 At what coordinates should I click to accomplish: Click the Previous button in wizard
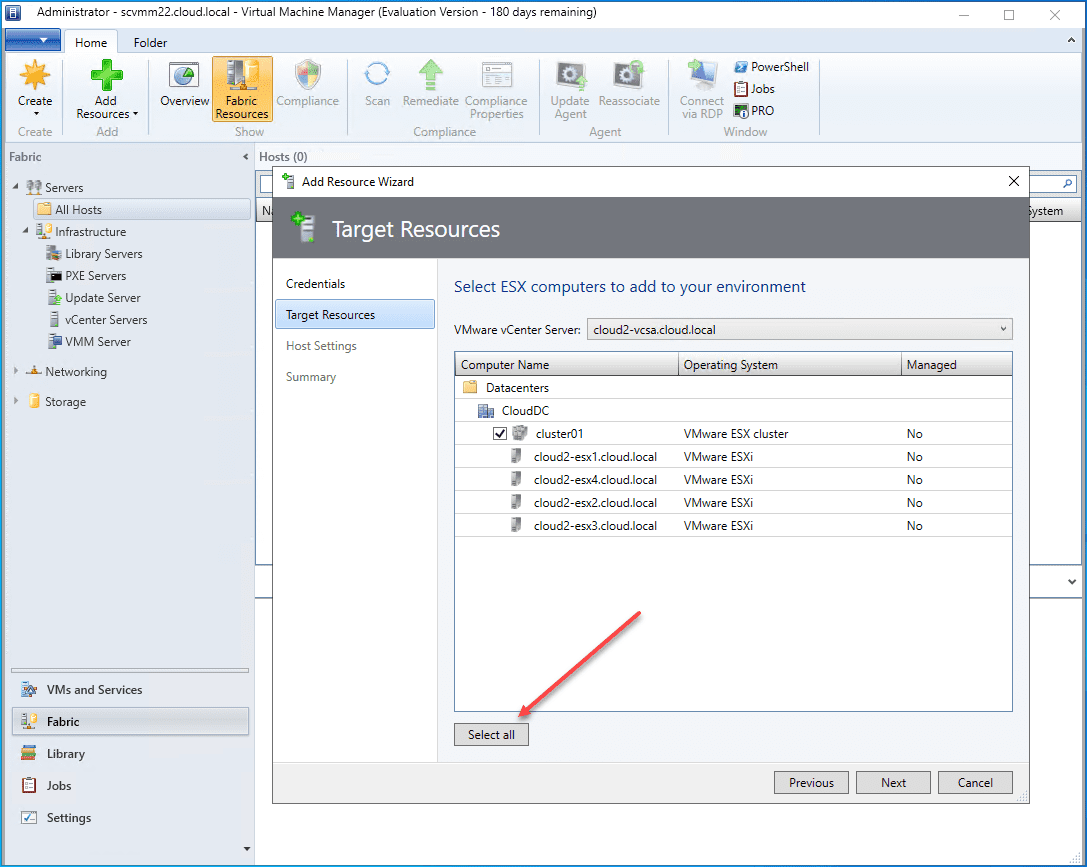[811, 783]
